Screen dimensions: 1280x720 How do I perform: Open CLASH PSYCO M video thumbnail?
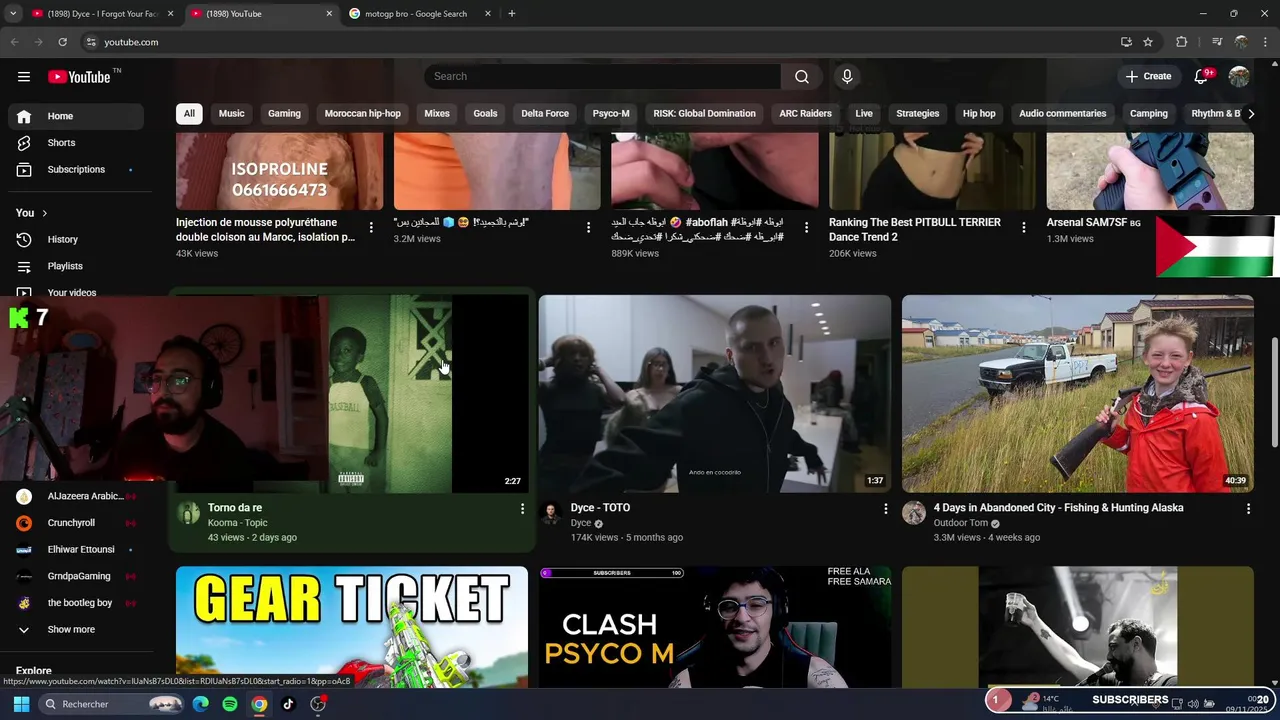tap(715, 627)
